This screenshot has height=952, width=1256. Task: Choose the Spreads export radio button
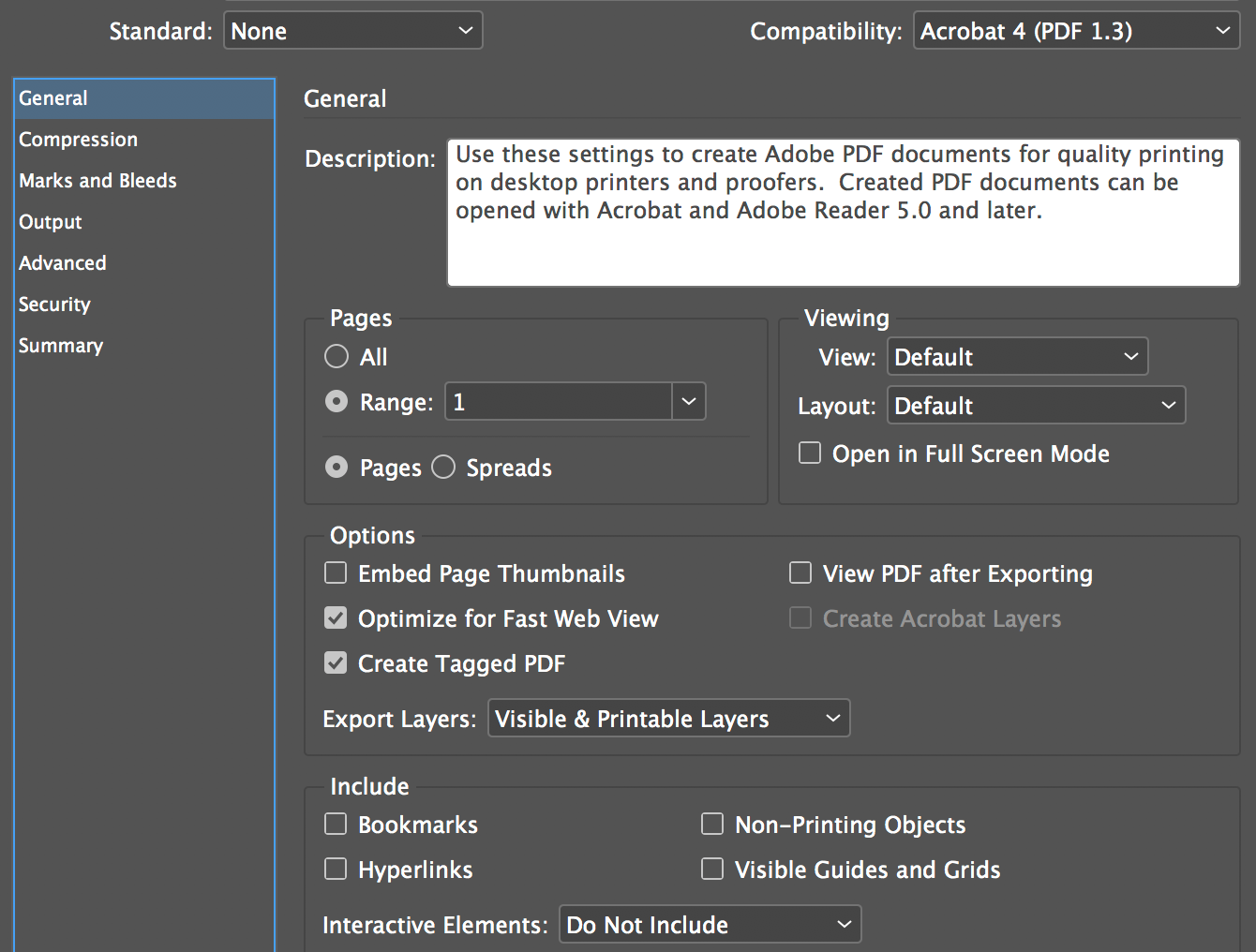click(x=443, y=468)
